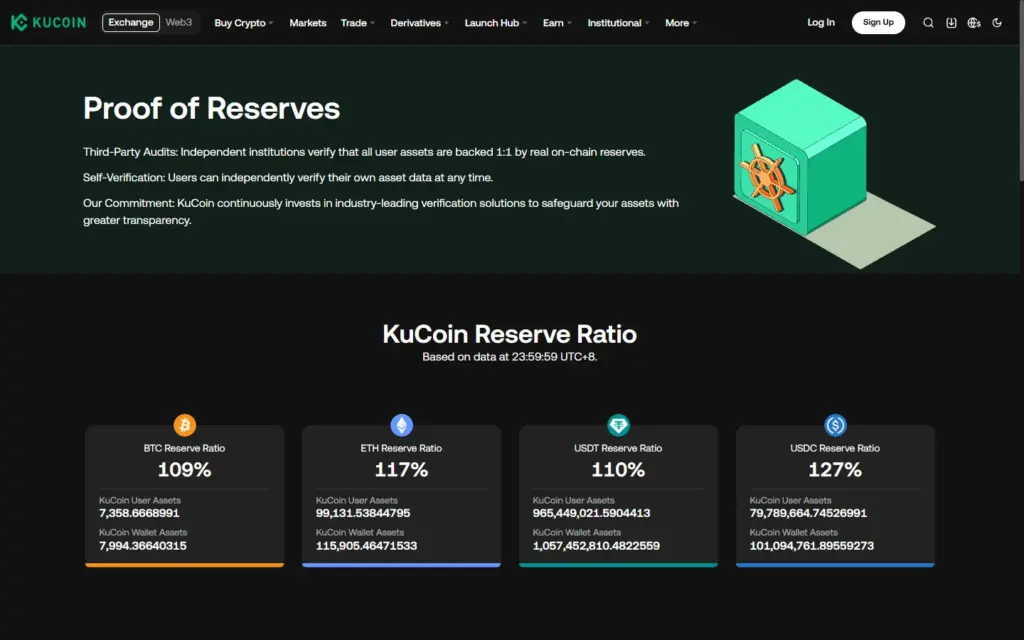
Task: Click ETH wallet assets 115,905.46471533
Action: (366, 545)
